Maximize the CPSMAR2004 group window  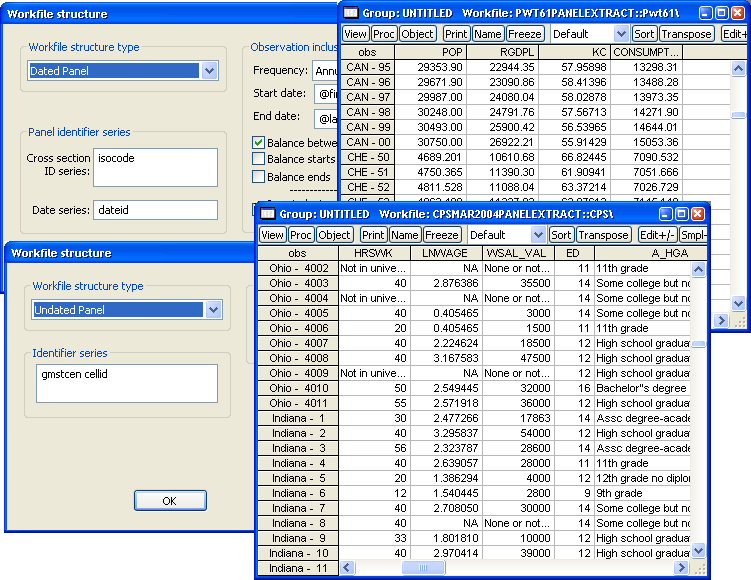(680, 214)
